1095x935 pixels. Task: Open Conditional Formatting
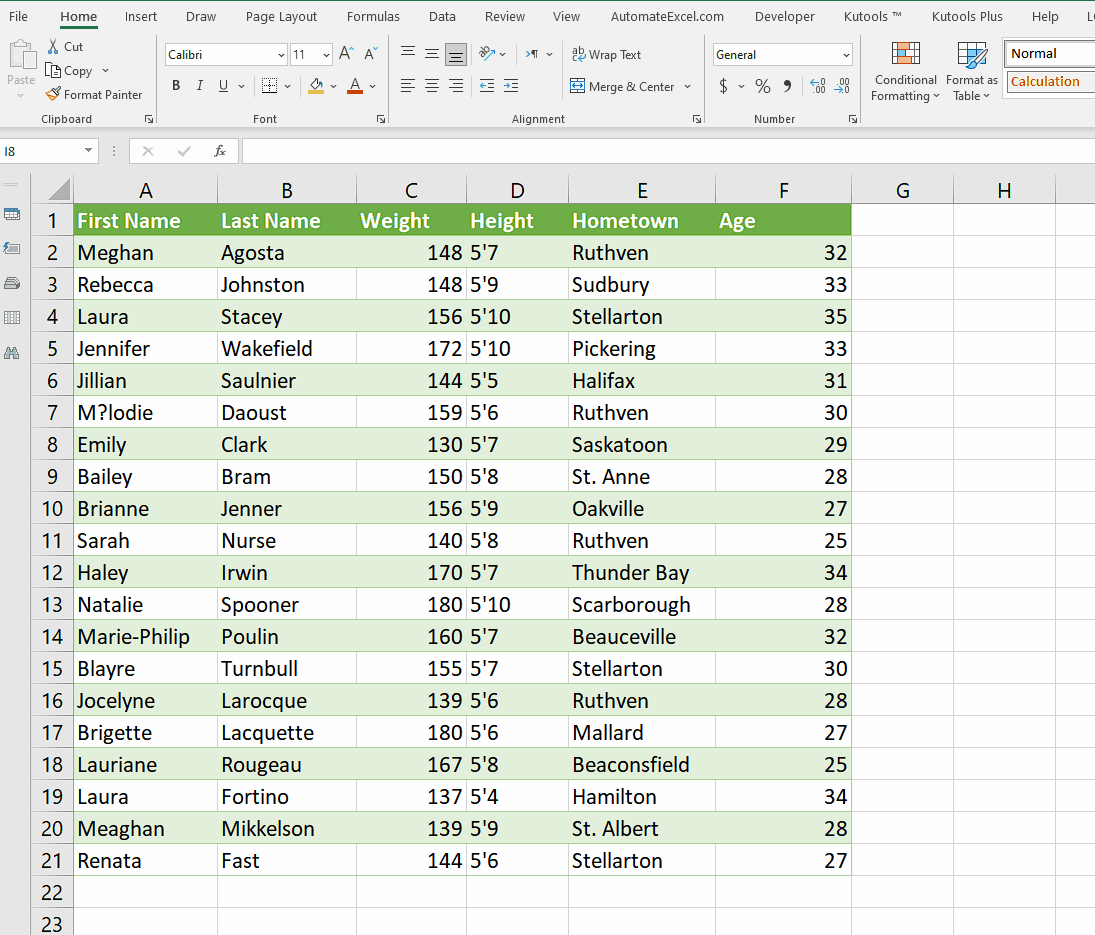click(x=905, y=71)
